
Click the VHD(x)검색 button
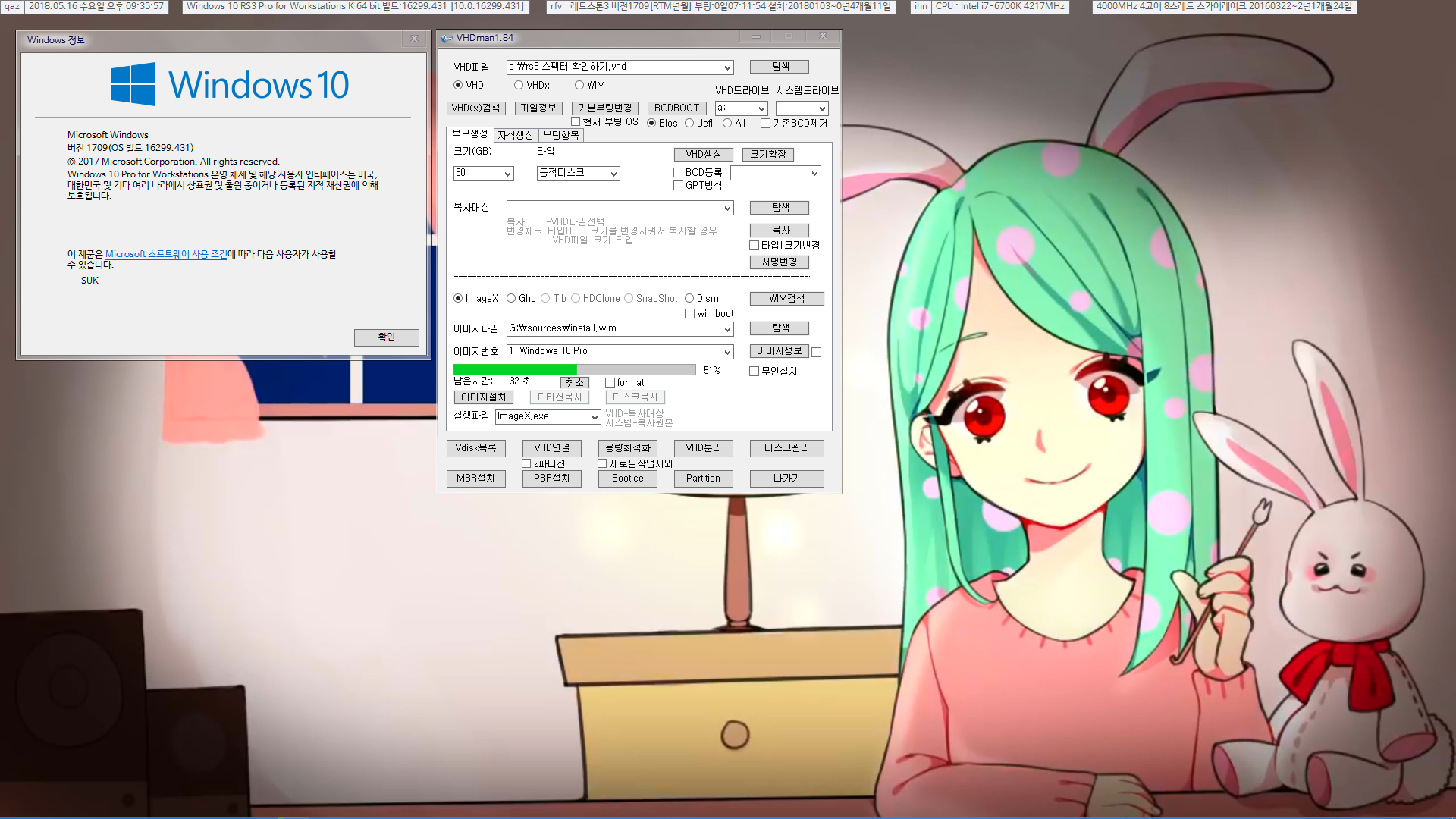[x=475, y=108]
